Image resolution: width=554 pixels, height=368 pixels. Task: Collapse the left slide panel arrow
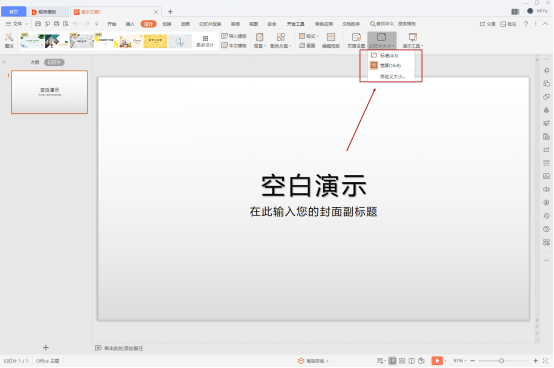(x=4, y=62)
